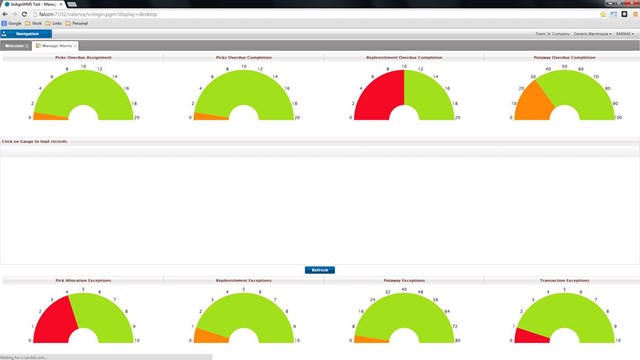Click the Replenishment Exceptions title
Viewport: 640px width, 360px height.
[244, 280]
